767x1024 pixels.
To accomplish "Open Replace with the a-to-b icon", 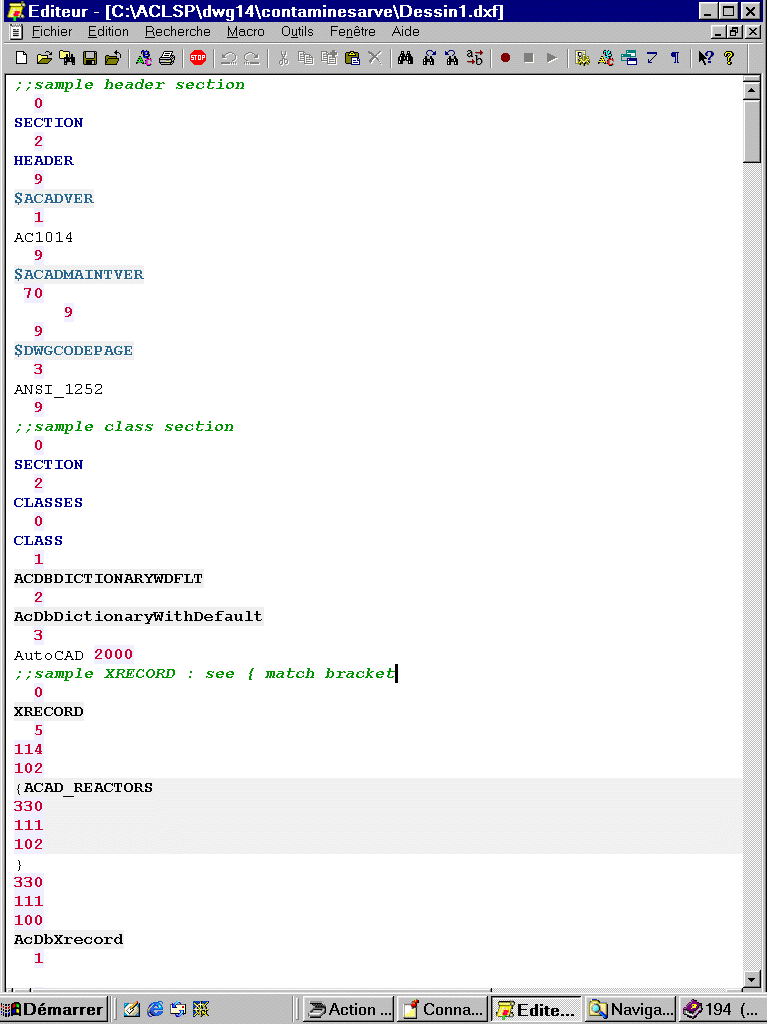I will tap(475, 58).
